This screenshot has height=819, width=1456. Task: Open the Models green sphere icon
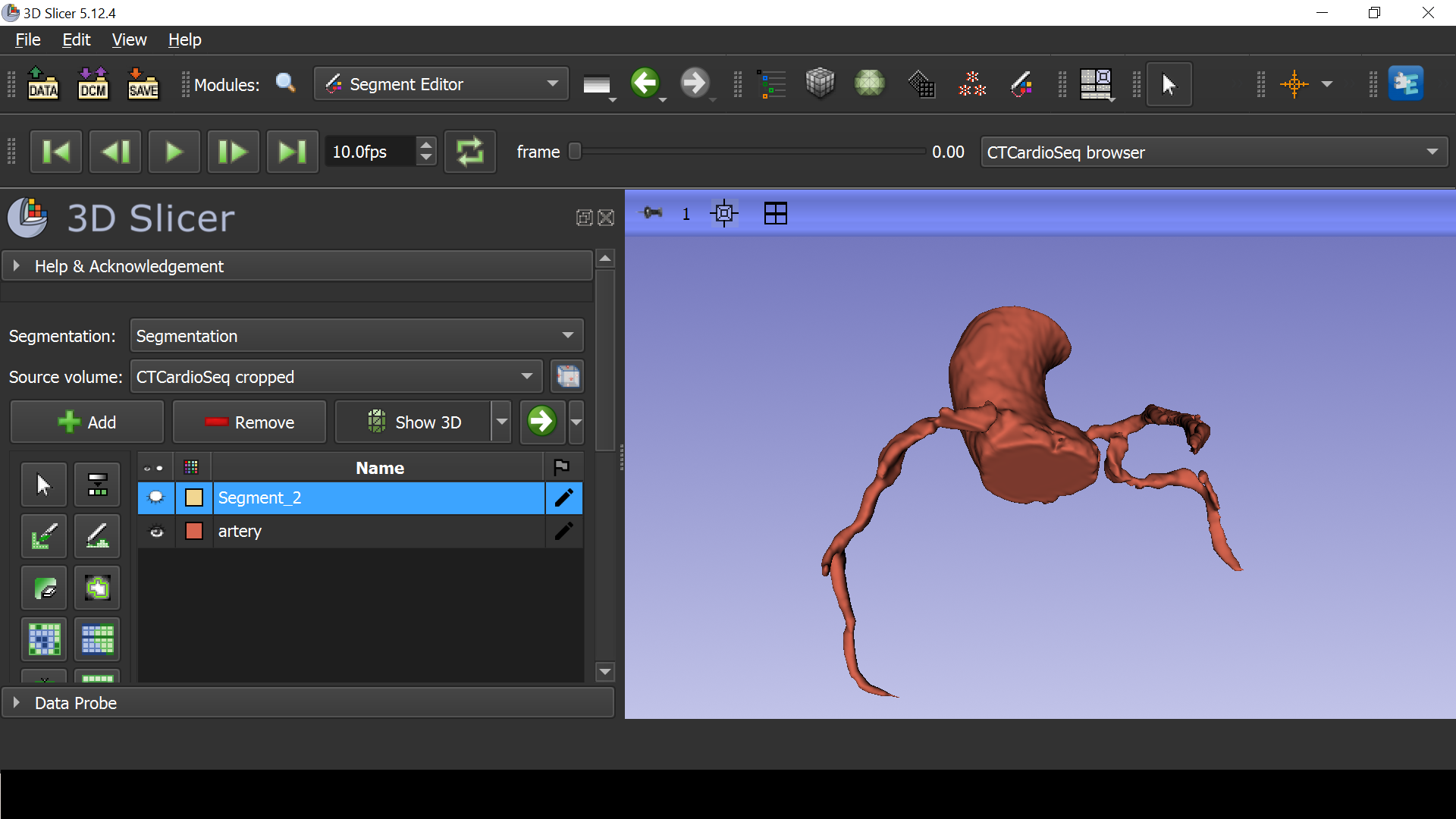pos(870,83)
